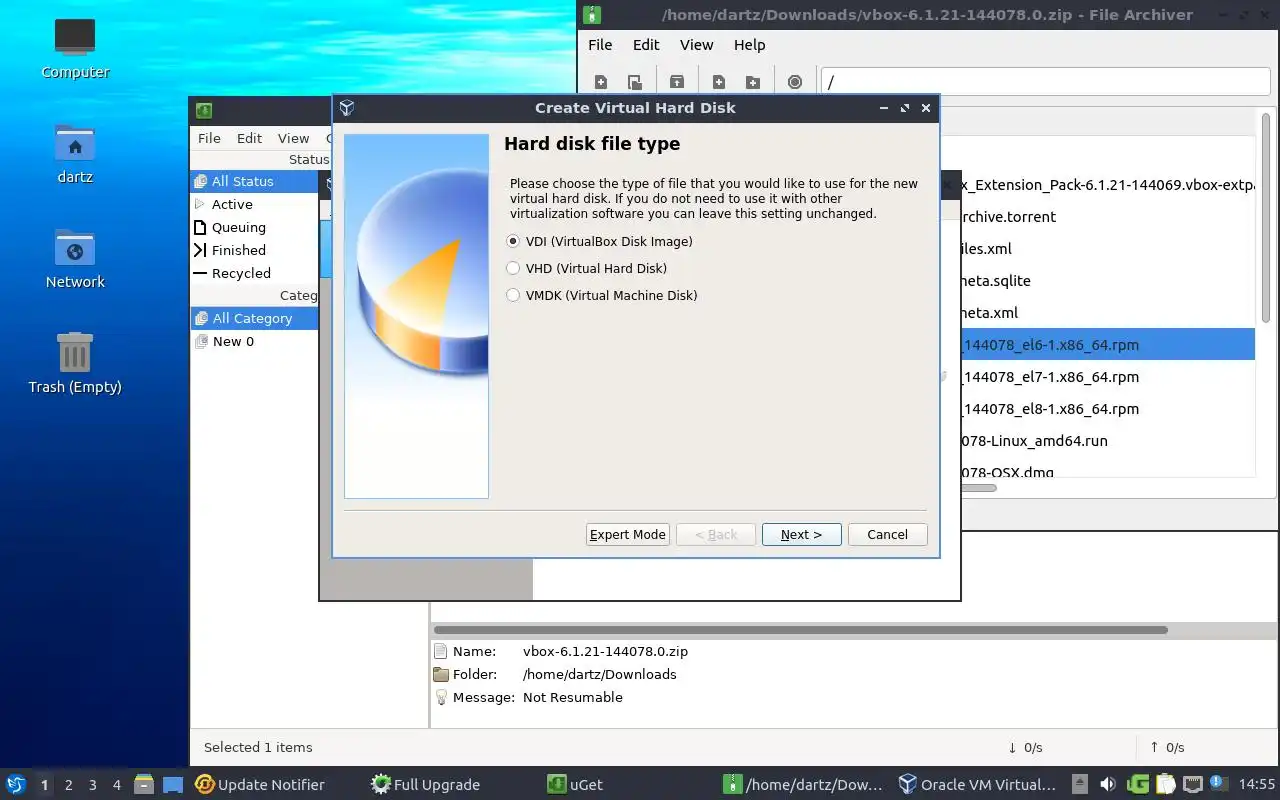1280x800 pixels.
Task: Click File Archiver horizontal scrollbar
Action: coord(978,488)
